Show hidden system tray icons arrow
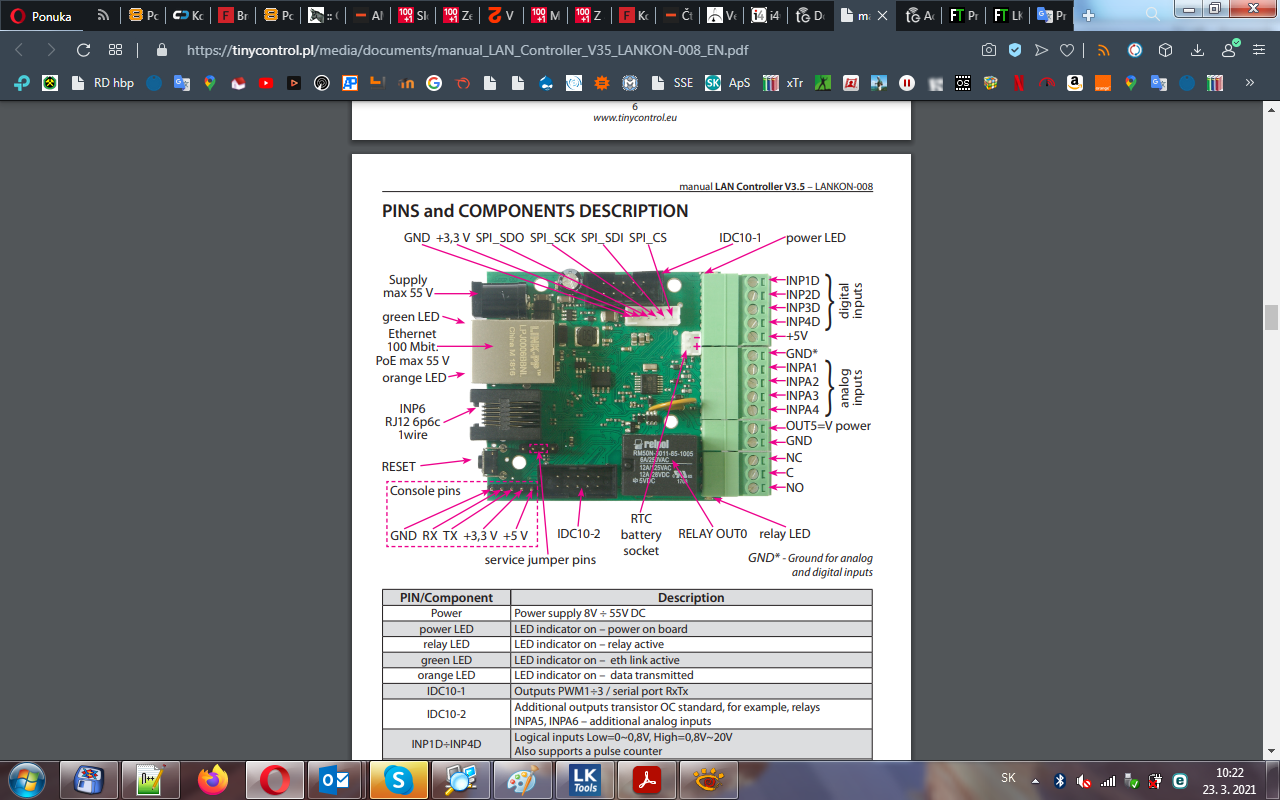The image size is (1281, 803). click(1035, 780)
